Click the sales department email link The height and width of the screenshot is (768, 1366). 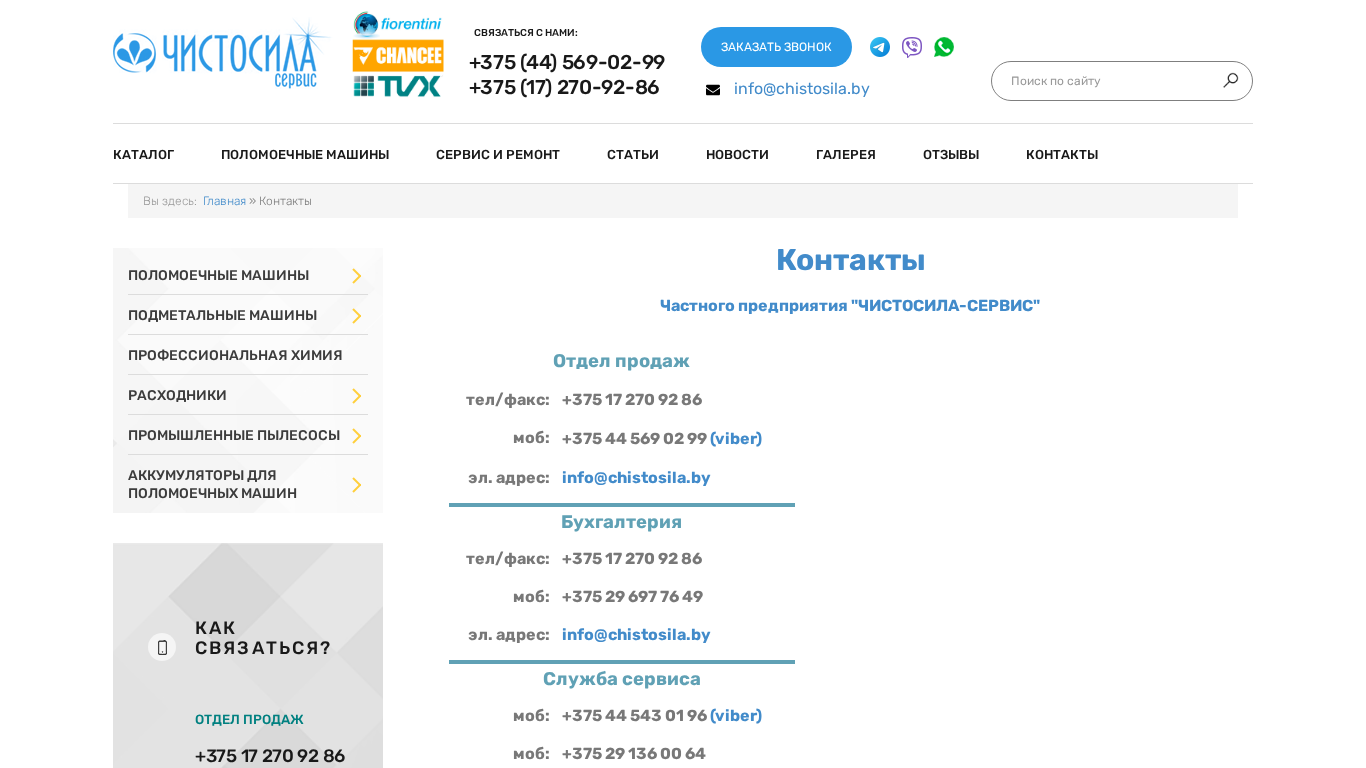(x=636, y=478)
